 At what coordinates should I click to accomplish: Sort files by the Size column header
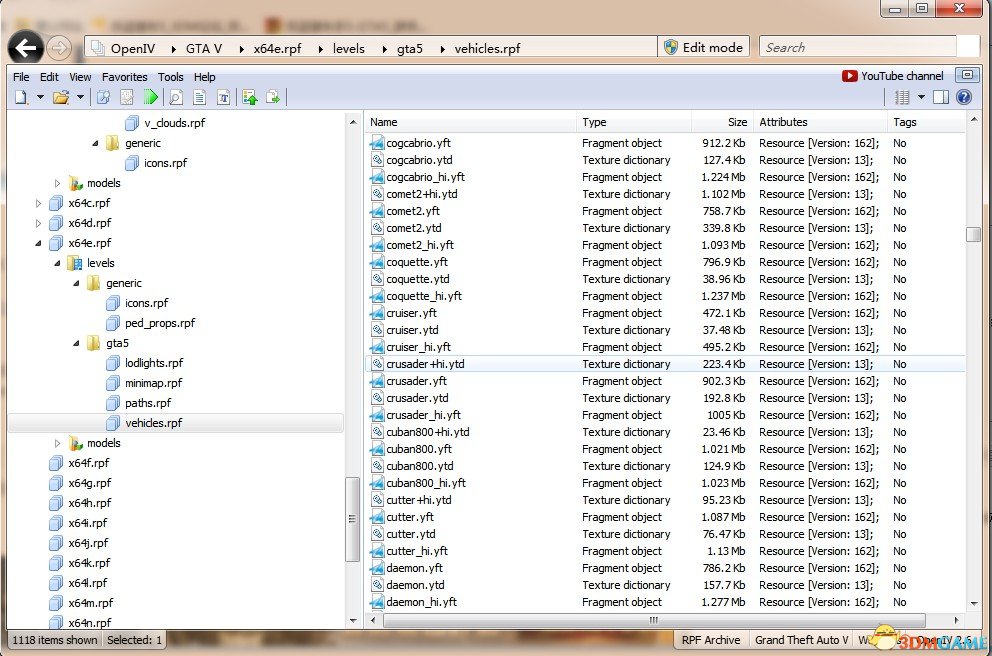(722, 122)
